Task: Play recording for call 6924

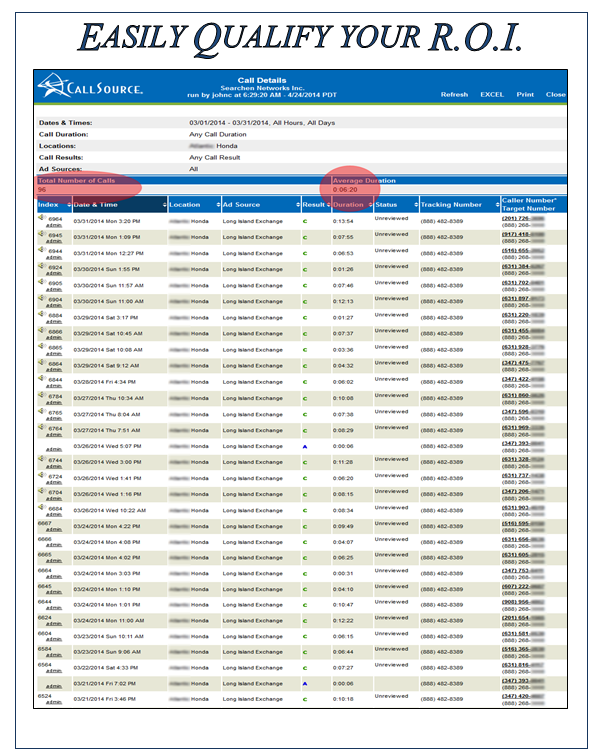Action: (x=42, y=266)
